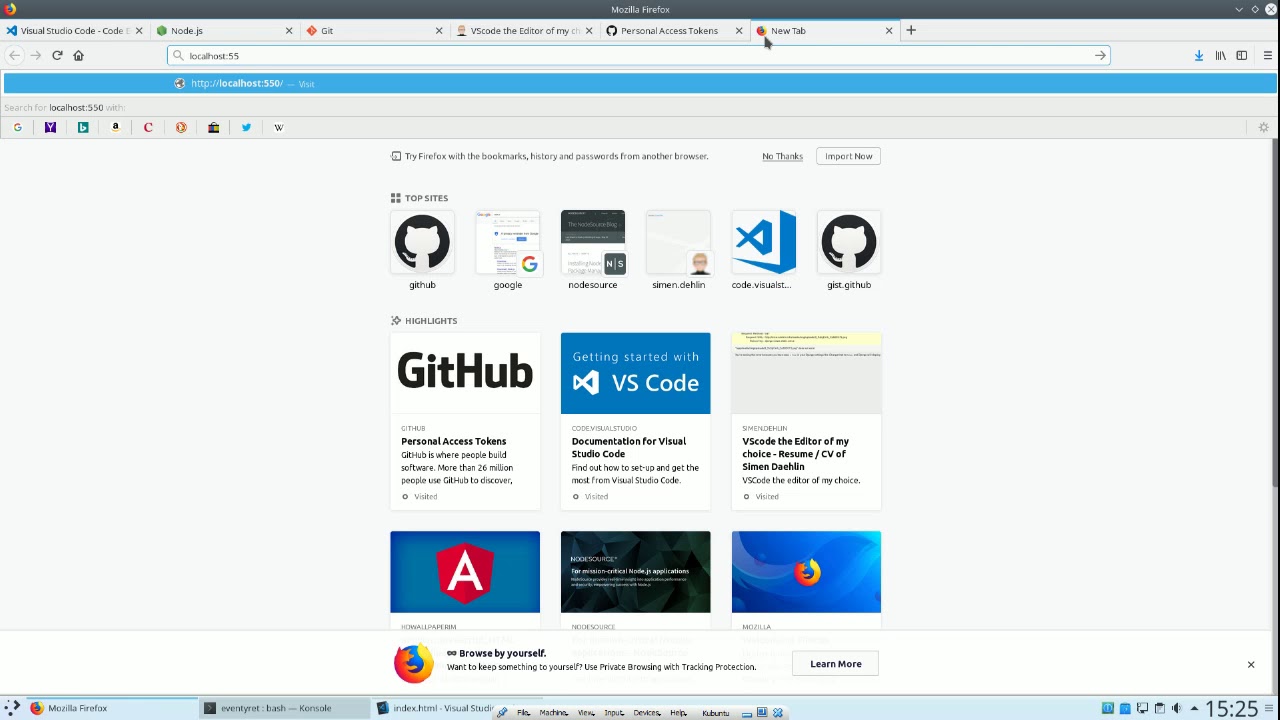Open the Devices menu in VM bar
The height and width of the screenshot is (720, 1280).
(647, 713)
